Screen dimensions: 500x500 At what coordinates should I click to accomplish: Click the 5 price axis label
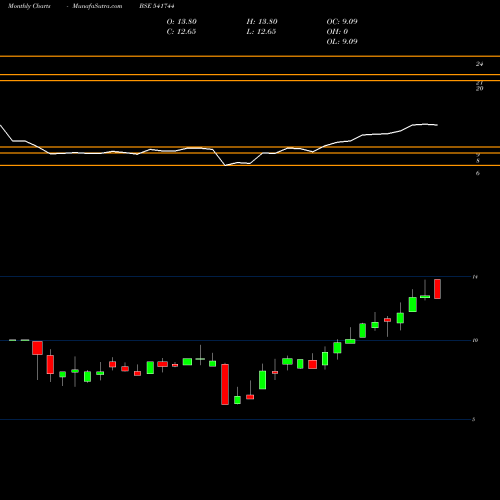474,419
